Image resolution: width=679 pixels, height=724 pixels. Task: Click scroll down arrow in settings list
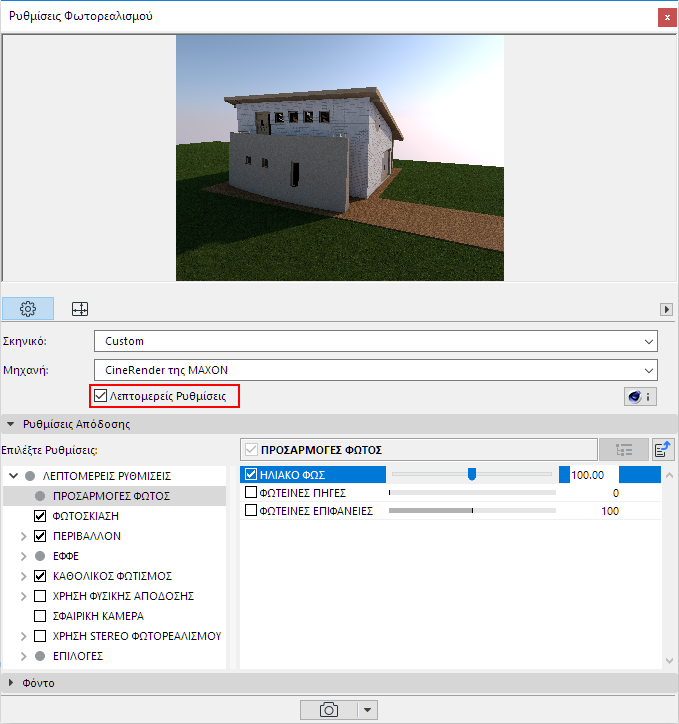tap(669, 661)
